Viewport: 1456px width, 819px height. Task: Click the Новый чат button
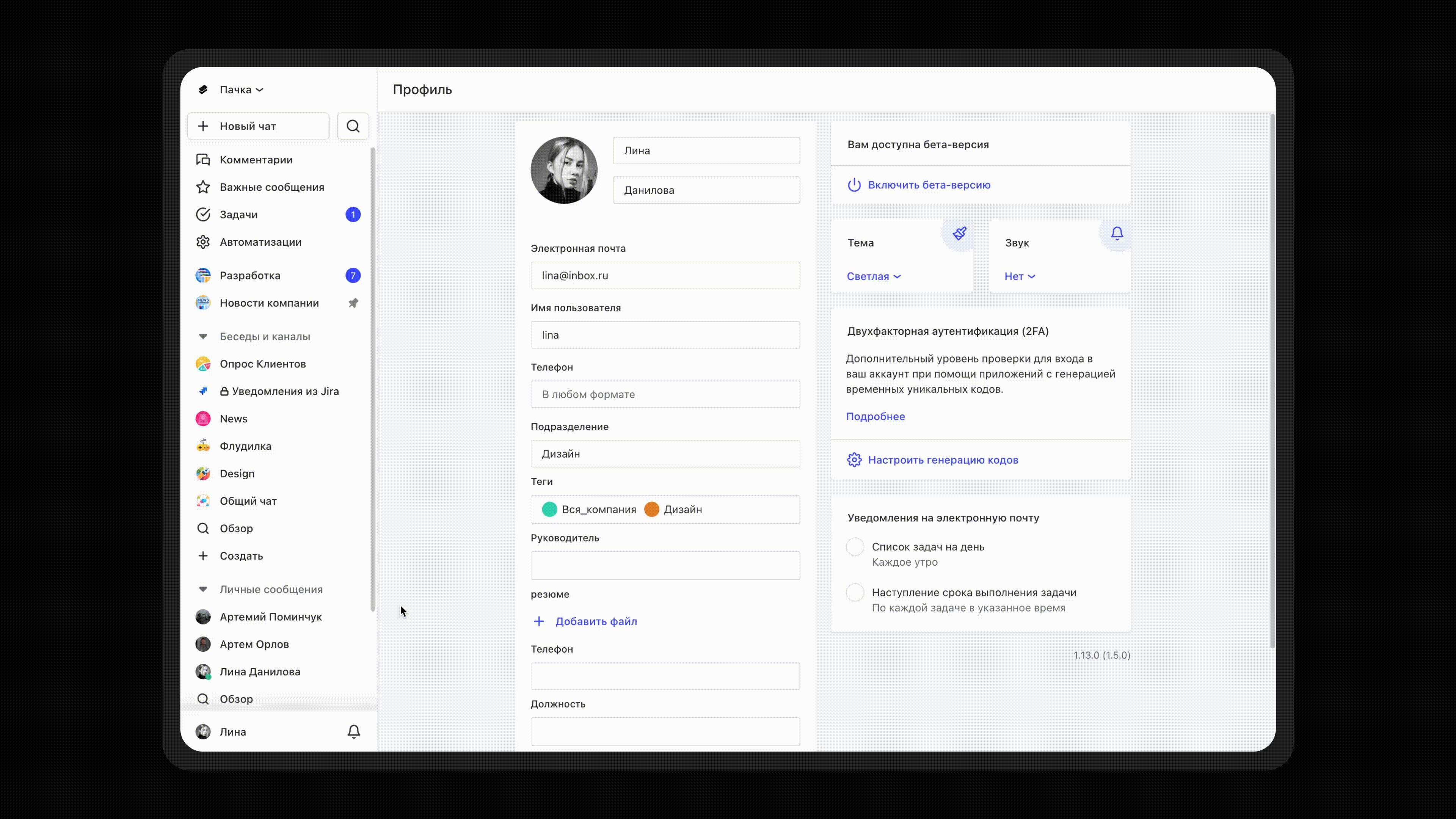tap(258, 126)
